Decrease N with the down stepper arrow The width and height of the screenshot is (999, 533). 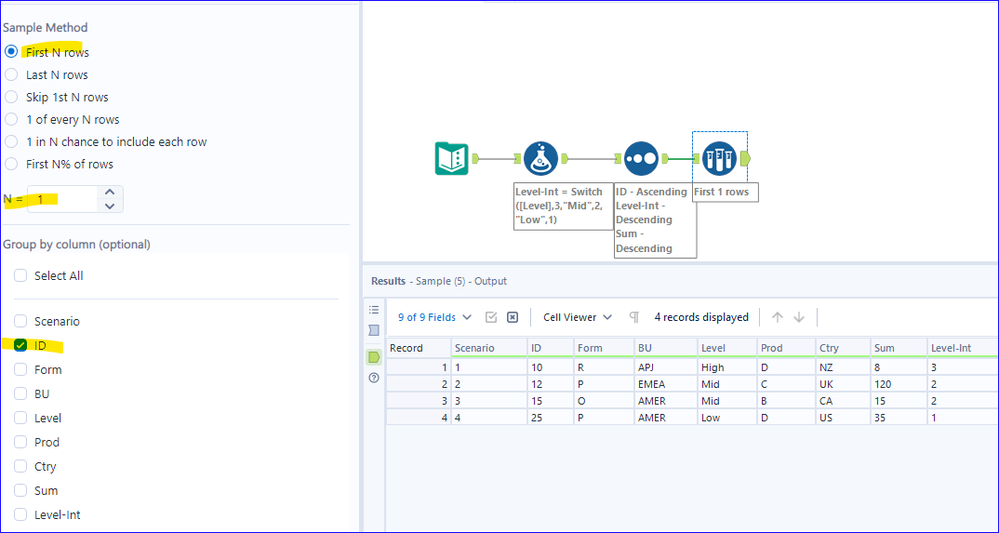click(x=110, y=206)
